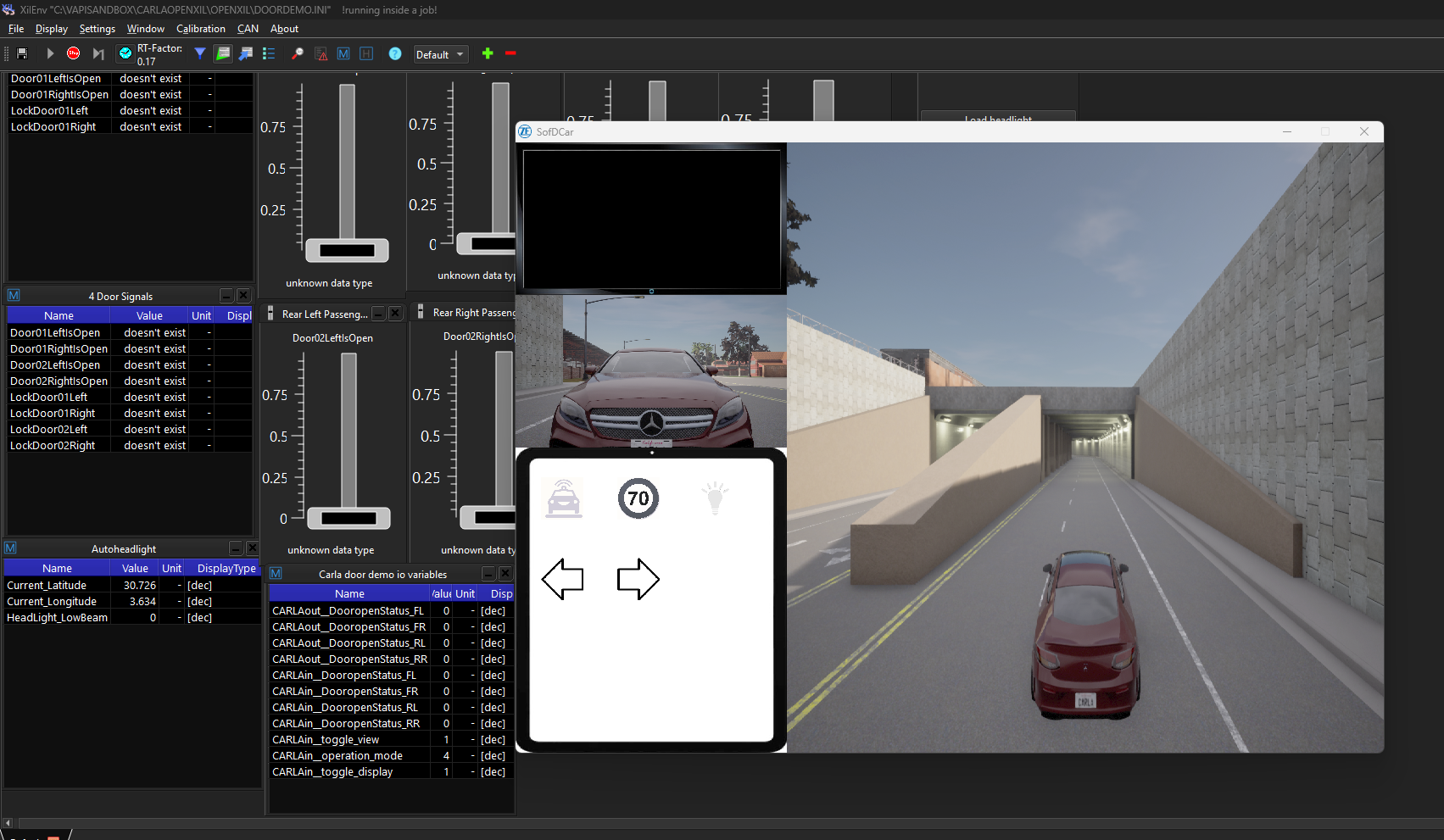Start the simulation with the Play icon
The width and height of the screenshot is (1444, 840).
tap(49, 53)
